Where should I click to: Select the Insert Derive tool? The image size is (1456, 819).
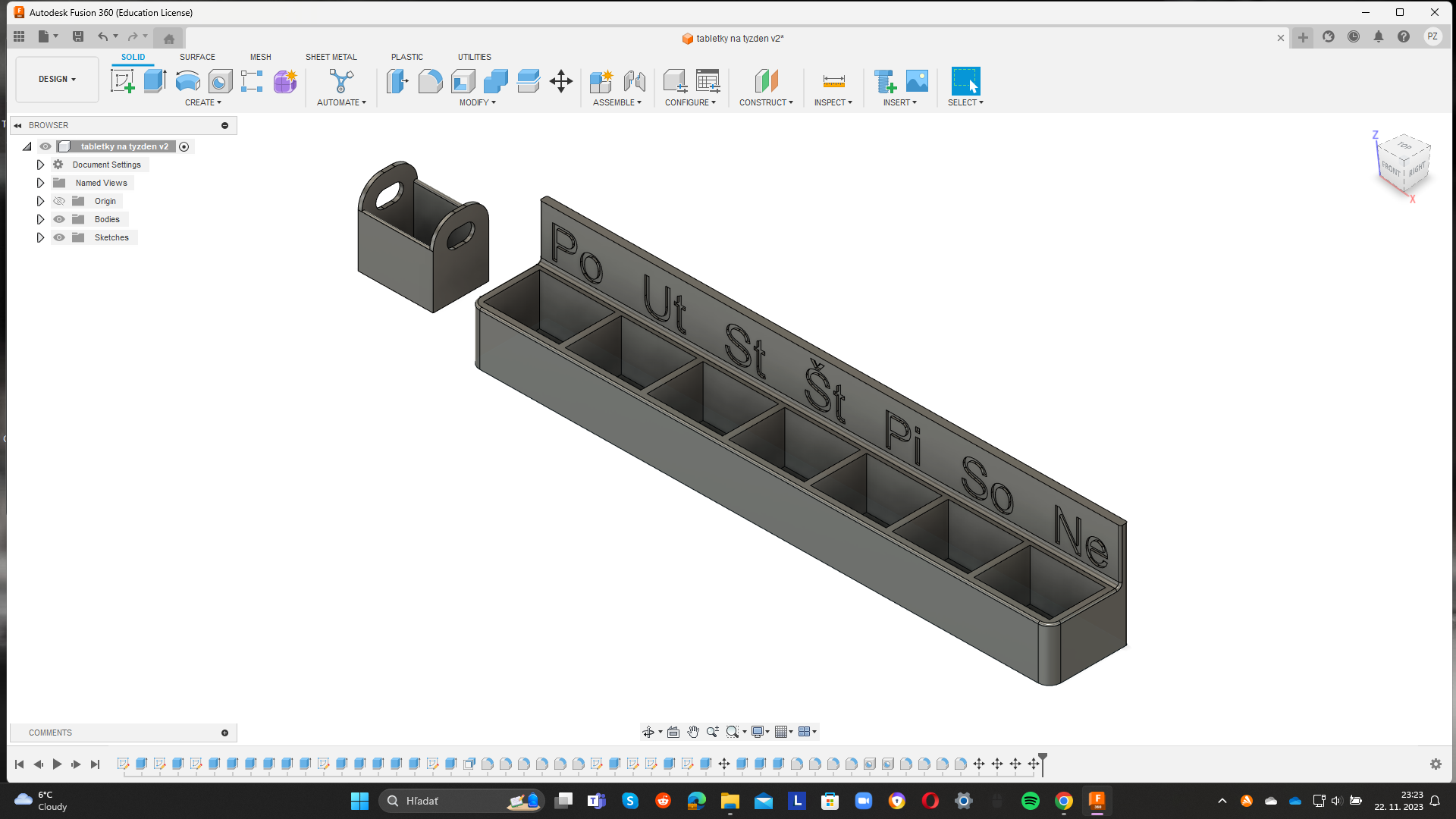pos(884,81)
